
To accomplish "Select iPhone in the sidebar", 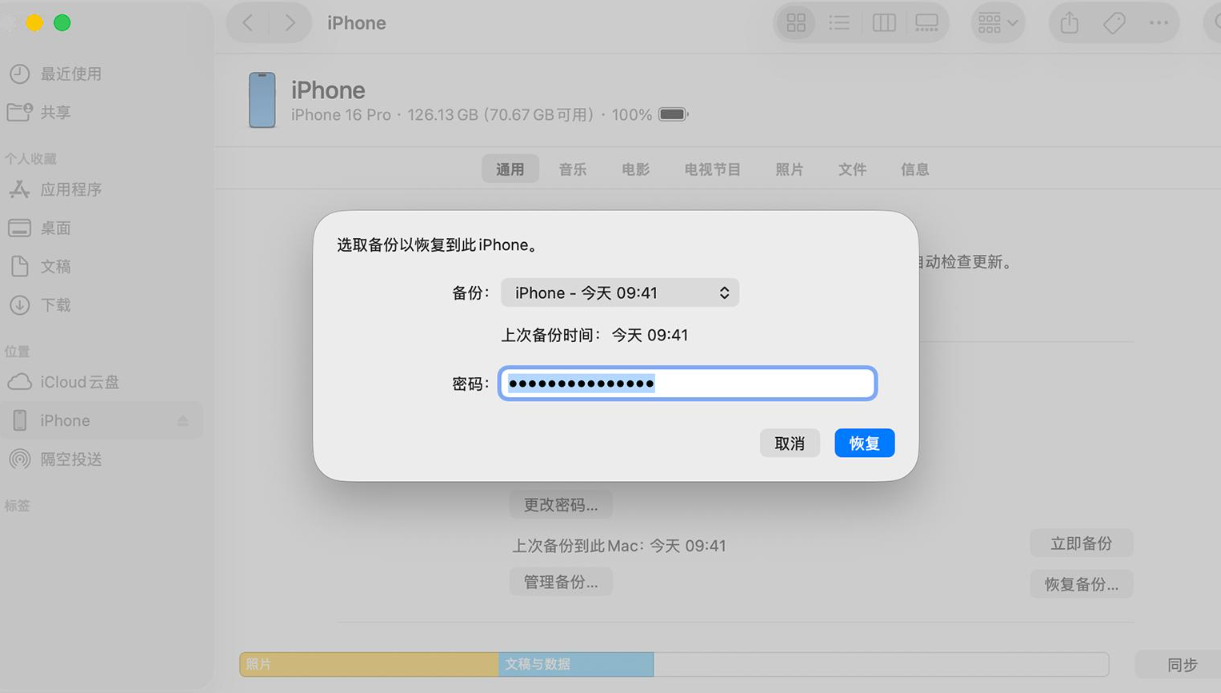I will coord(100,421).
